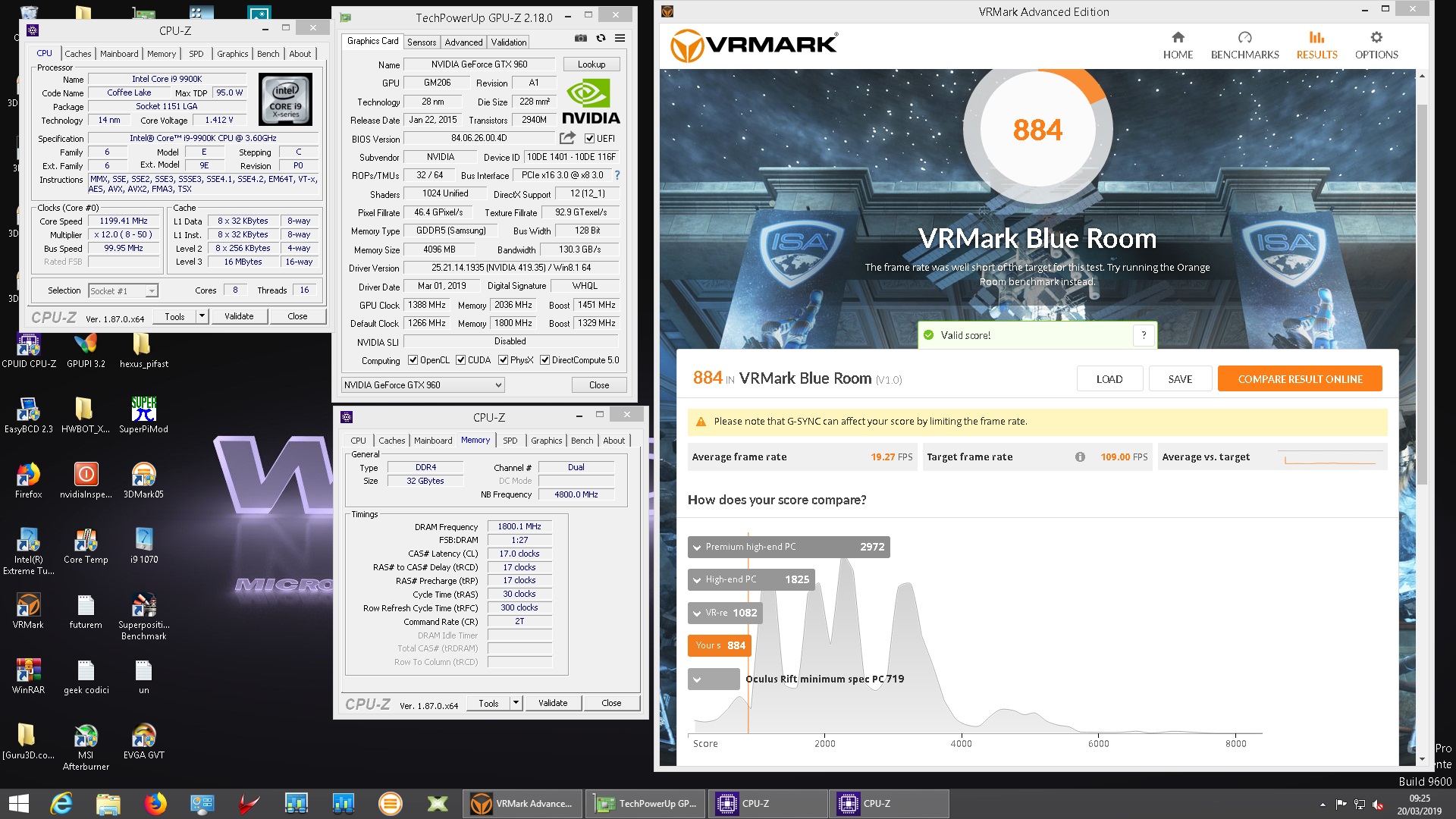Toggle the PhysX checkbox
The image size is (1456, 819).
coord(503,360)
